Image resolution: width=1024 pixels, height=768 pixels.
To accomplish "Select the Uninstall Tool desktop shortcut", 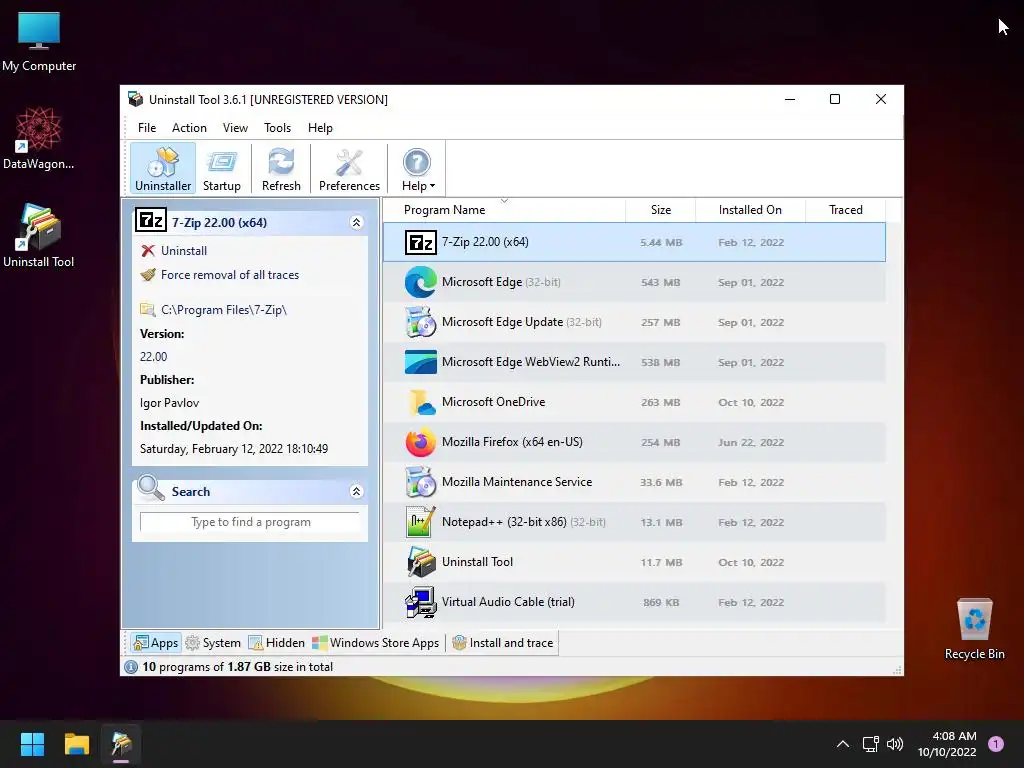I will point(39,236).
